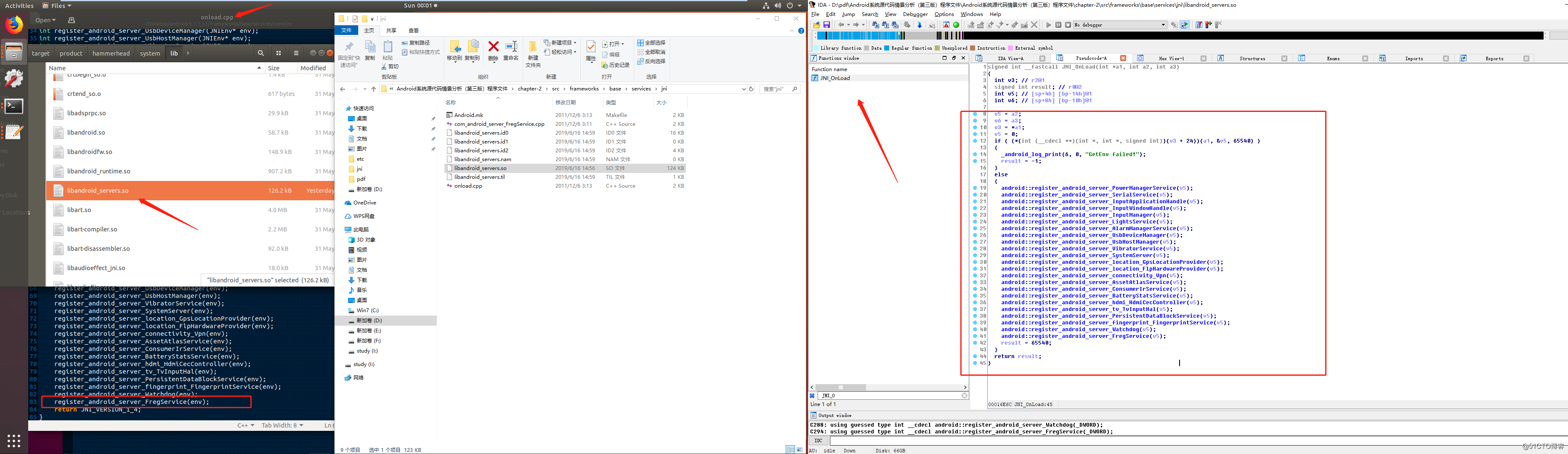This screenshot has height=454, width=1568.
Task: Open IDA Options menu
Action: 944,14
